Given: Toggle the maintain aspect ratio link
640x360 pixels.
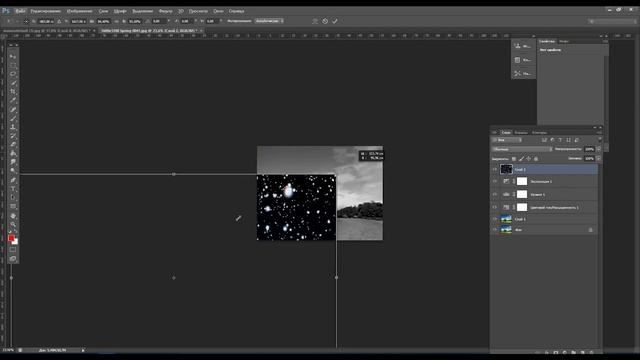Looking at the screenshot, I should point(116,21).
